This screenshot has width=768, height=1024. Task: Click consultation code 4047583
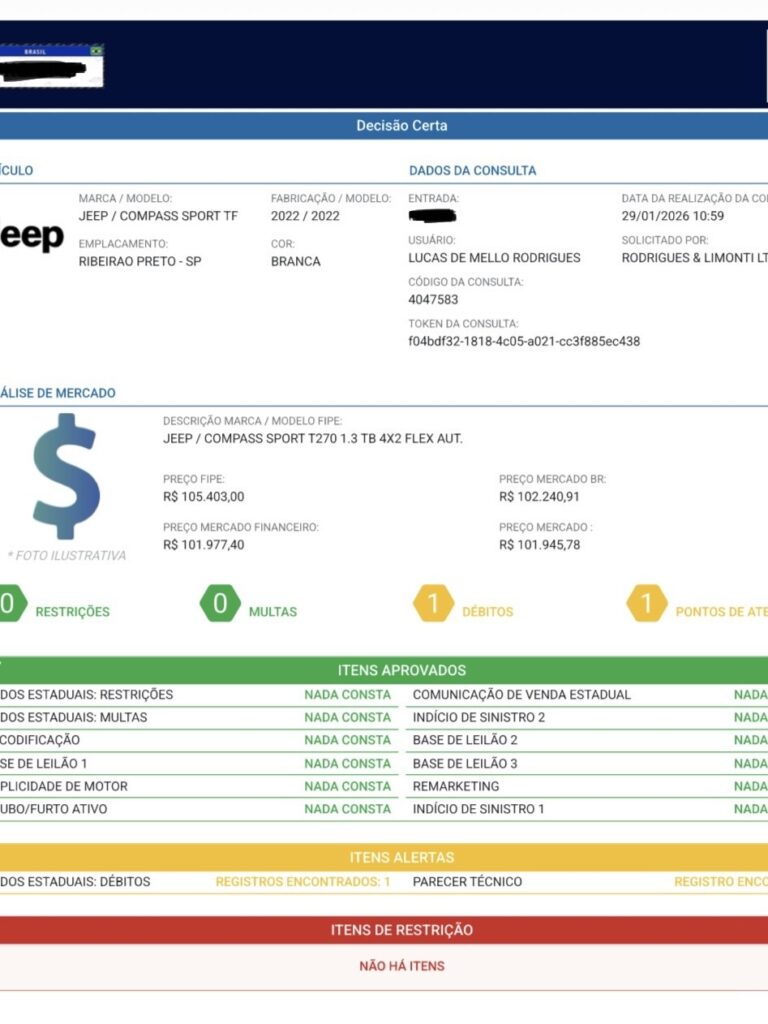click(x=433, y=300)
